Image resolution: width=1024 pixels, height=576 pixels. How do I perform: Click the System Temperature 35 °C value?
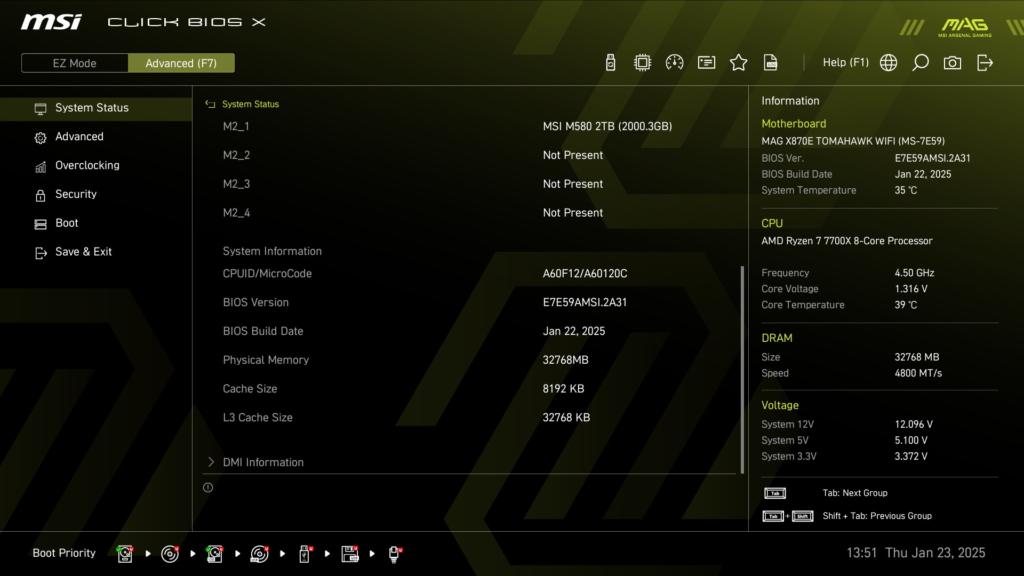tap(906, 190)
